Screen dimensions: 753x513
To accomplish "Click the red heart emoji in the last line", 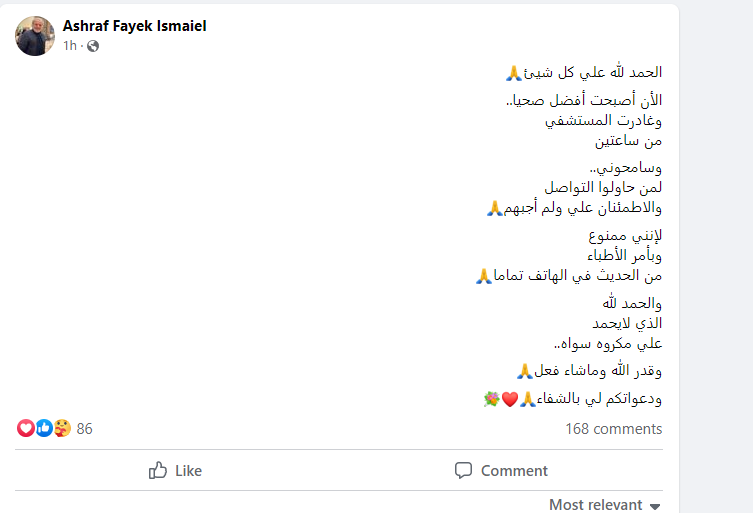I will pyautogui.click(x=511, y=399).
